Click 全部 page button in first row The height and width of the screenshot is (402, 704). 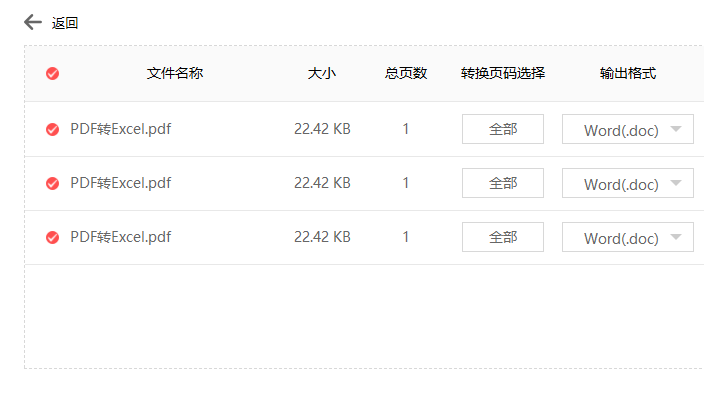tap(503, 129)
